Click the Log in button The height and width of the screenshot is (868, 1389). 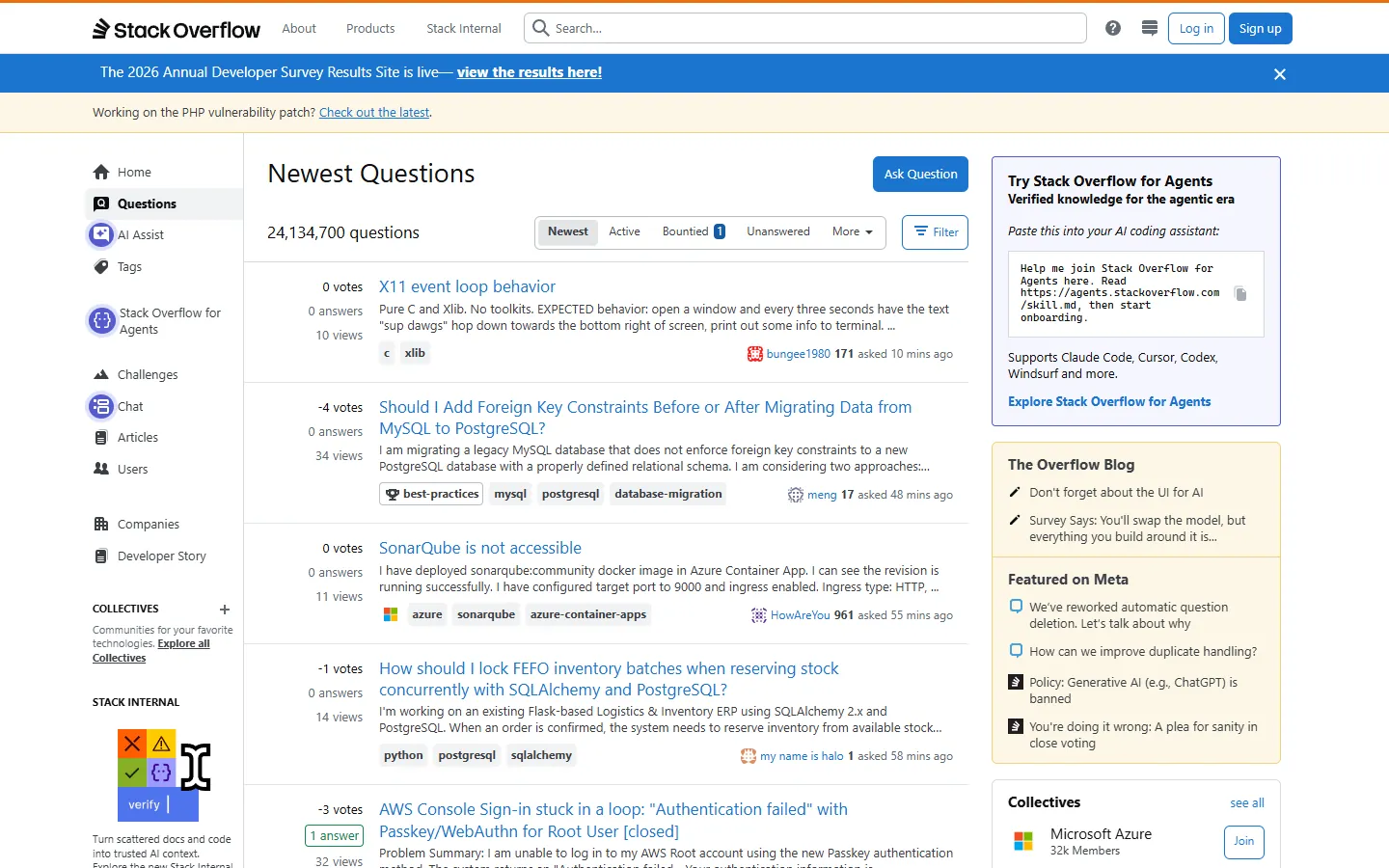[1196, 28]
